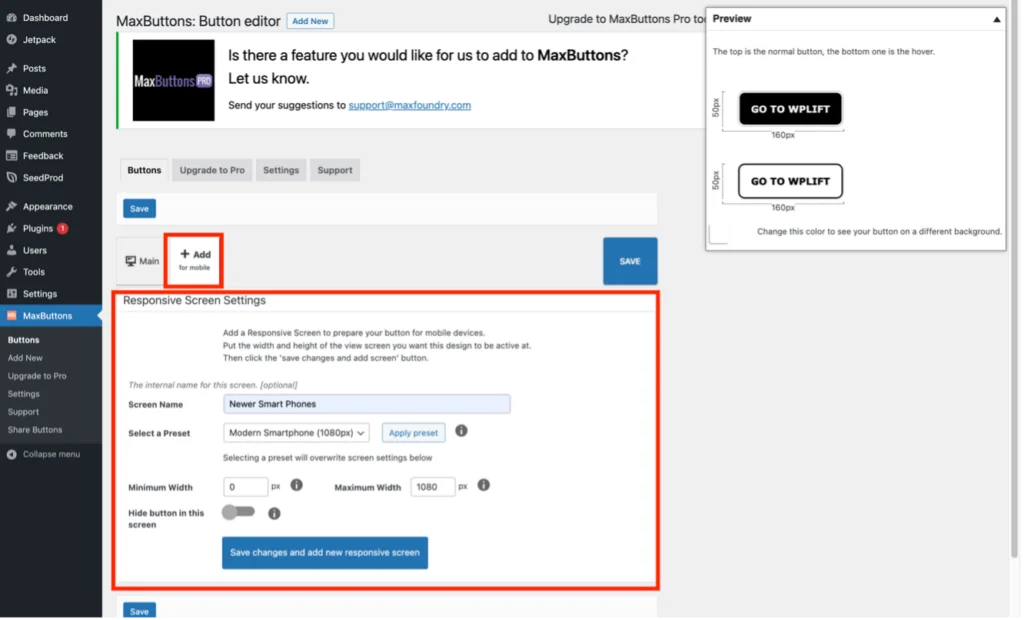
Task: Select the Main screen tab
Action: [x=142, y=261]
